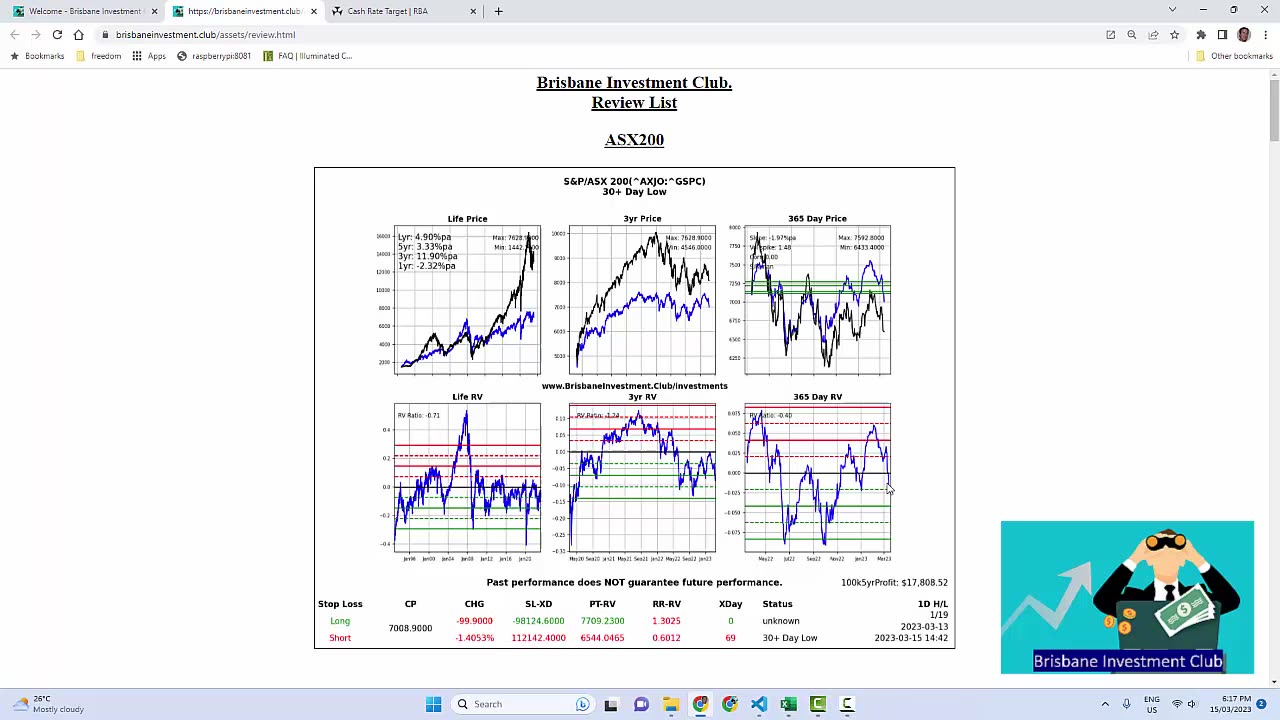Close the brisbaneinvestment.club review tab

313,11
